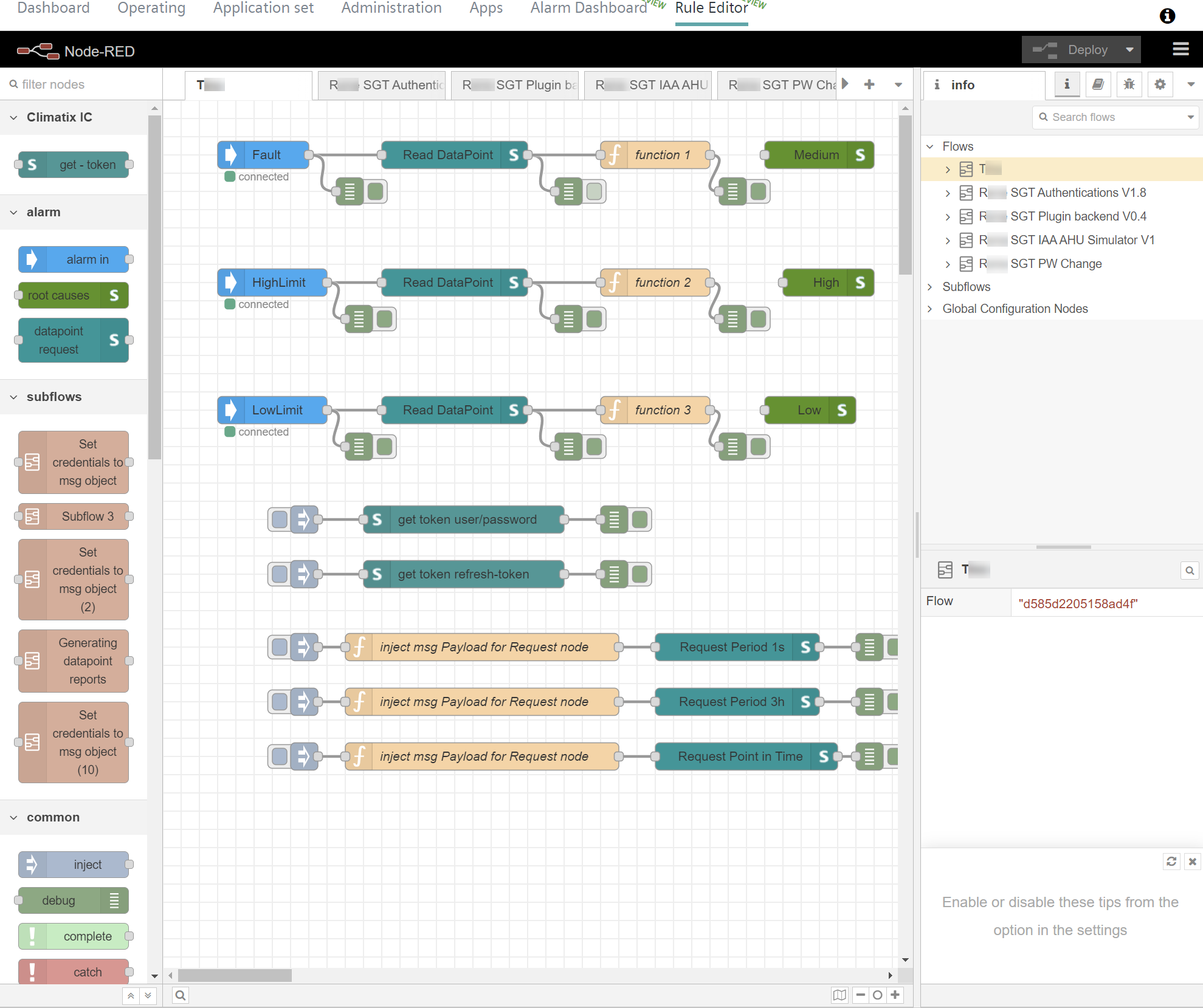Image resolution: width=1203 pixels, height=1008 pixels.
Task: Expand all palette categories
Action: pos(148,996)
